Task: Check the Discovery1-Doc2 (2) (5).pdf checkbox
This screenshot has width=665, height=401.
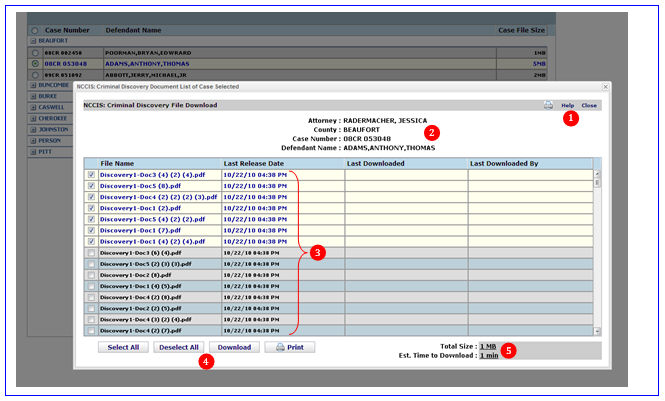Action: tap(91, 309)
